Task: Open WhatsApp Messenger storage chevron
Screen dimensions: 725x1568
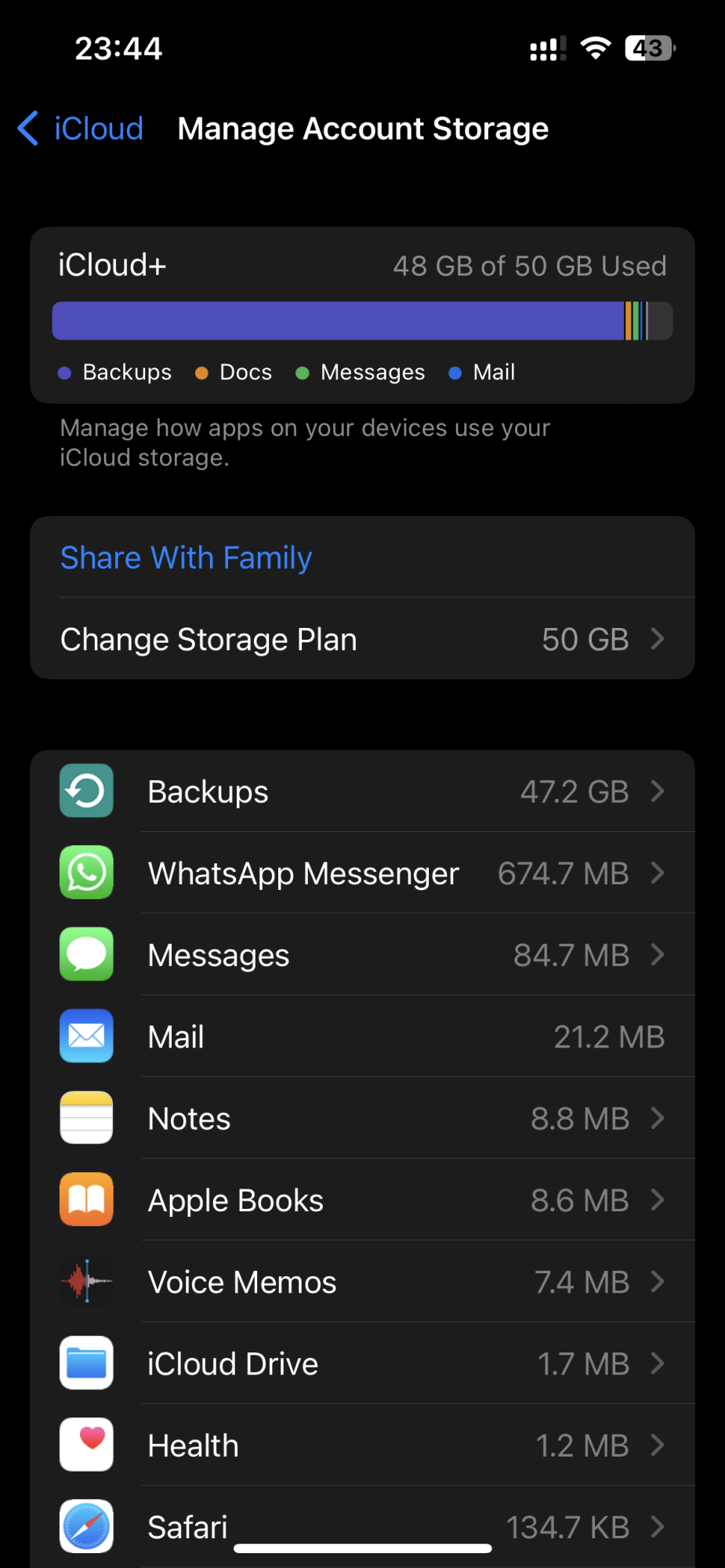Action: coord(658,873)
